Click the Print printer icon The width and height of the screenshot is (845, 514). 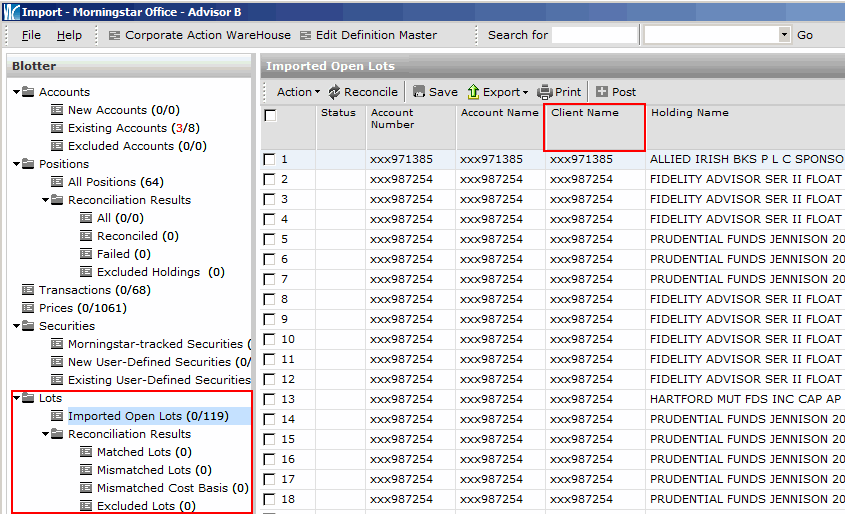pos(544,92)
